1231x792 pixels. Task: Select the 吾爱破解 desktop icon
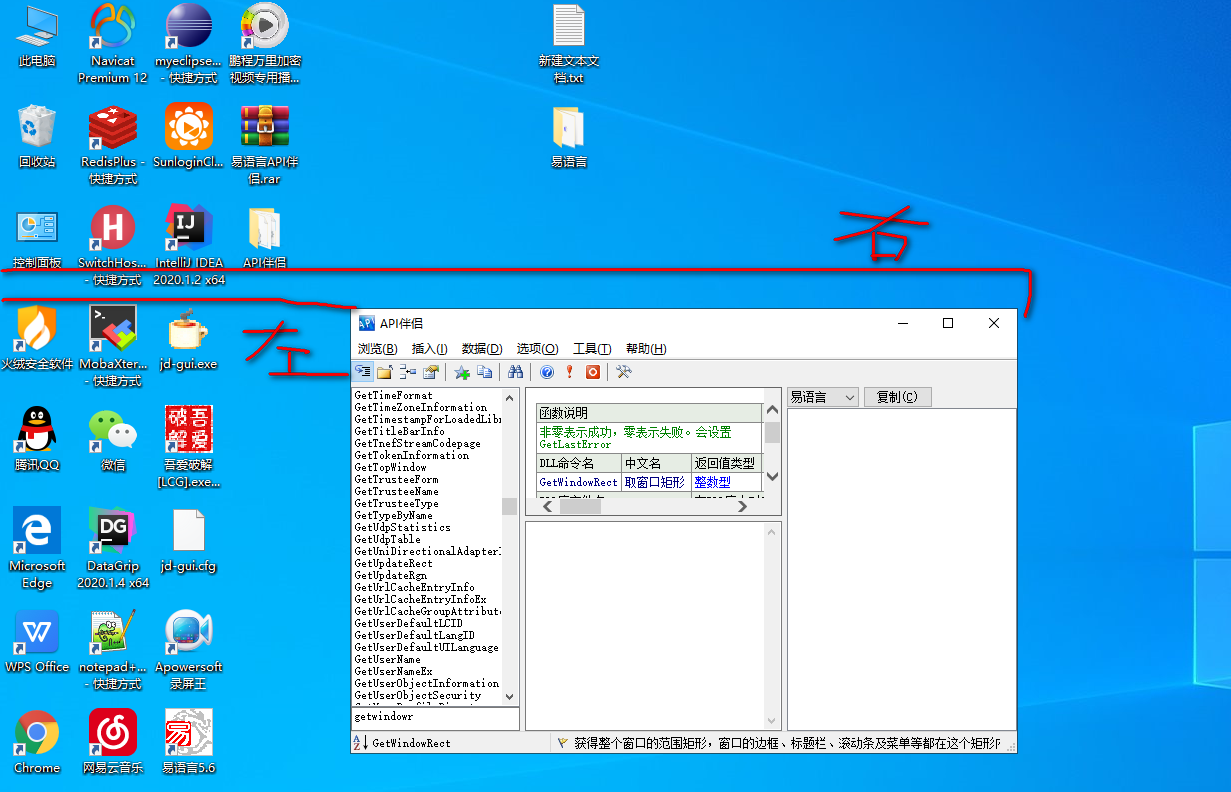(x=189, y=447)
